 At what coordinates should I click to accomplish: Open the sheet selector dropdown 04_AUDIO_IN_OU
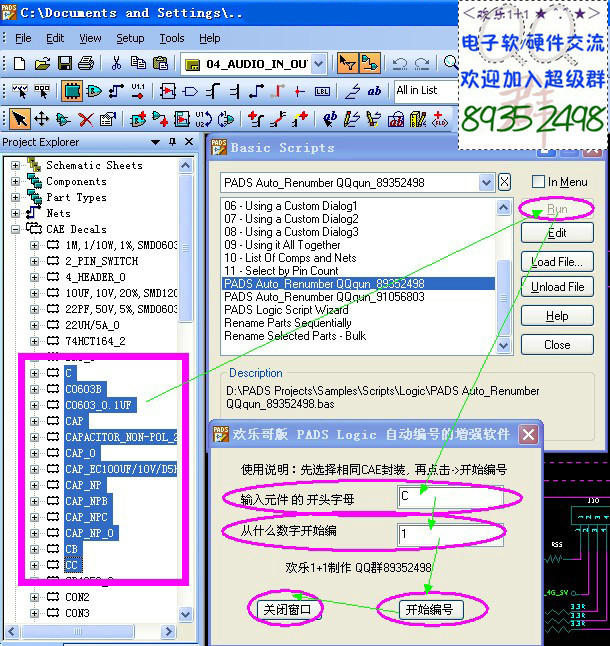(318, 64)
